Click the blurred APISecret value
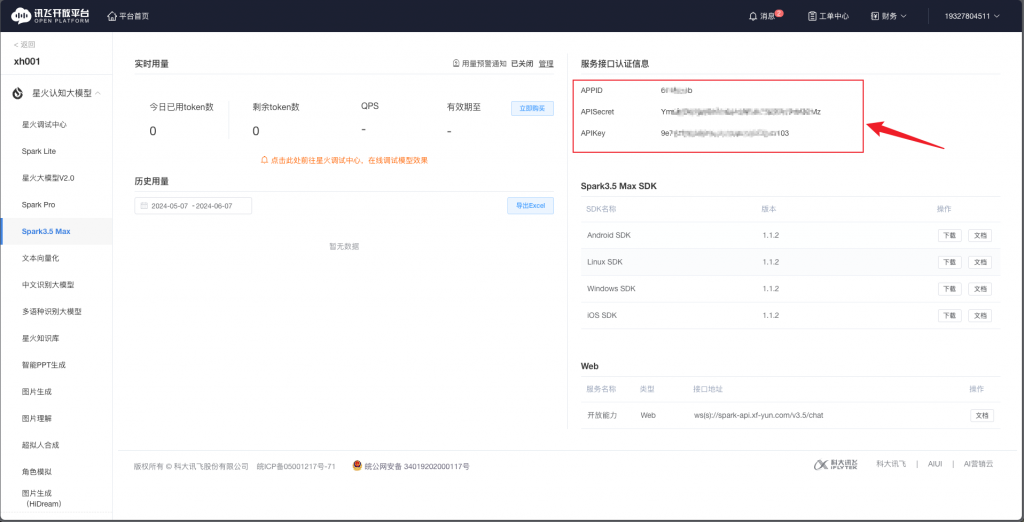 [x=741, y=112]
